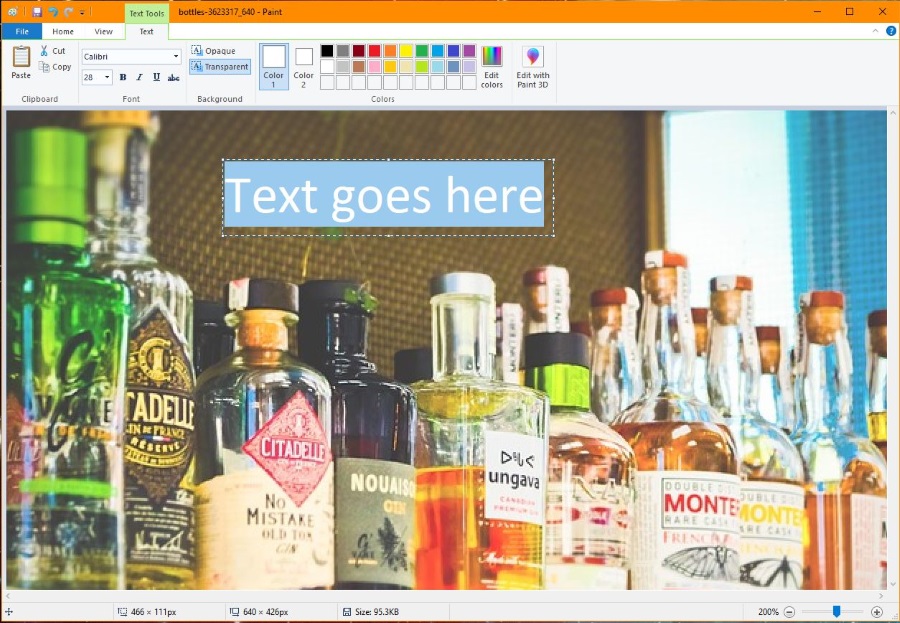Pick the orange color swatch

tap(390, 51)
